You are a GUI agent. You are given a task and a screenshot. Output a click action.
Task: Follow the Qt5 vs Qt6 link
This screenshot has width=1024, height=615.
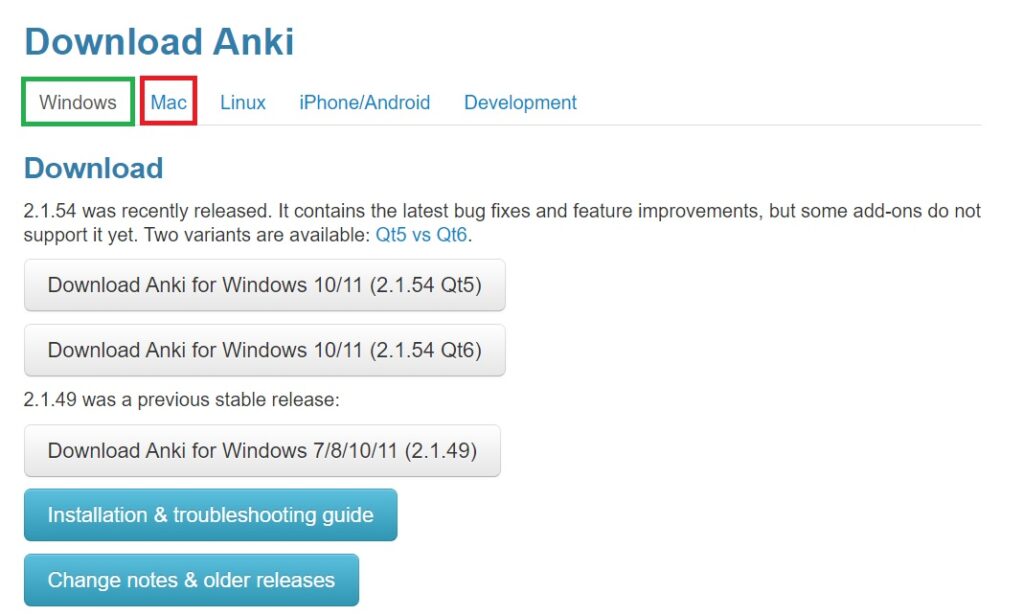click(x=422, y=236)
